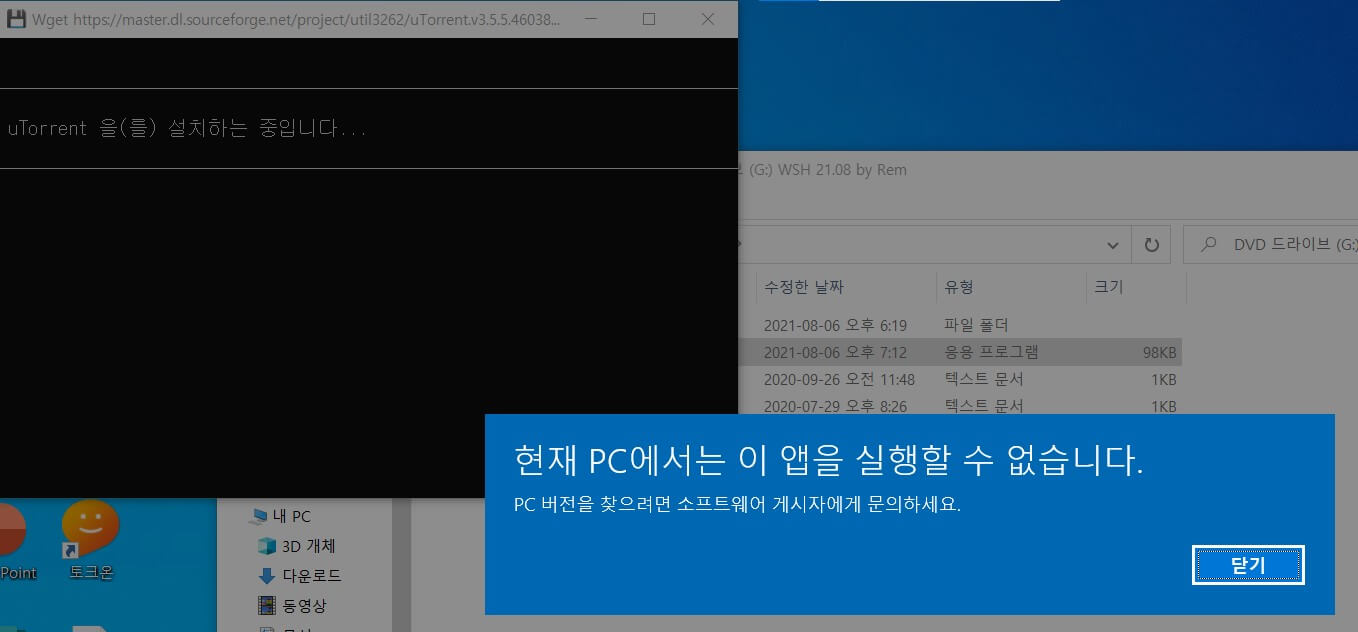Minimize the Wget console window
Image resolution: width=1358 pixels, height=632 pixels.
(x=590, y=19)
